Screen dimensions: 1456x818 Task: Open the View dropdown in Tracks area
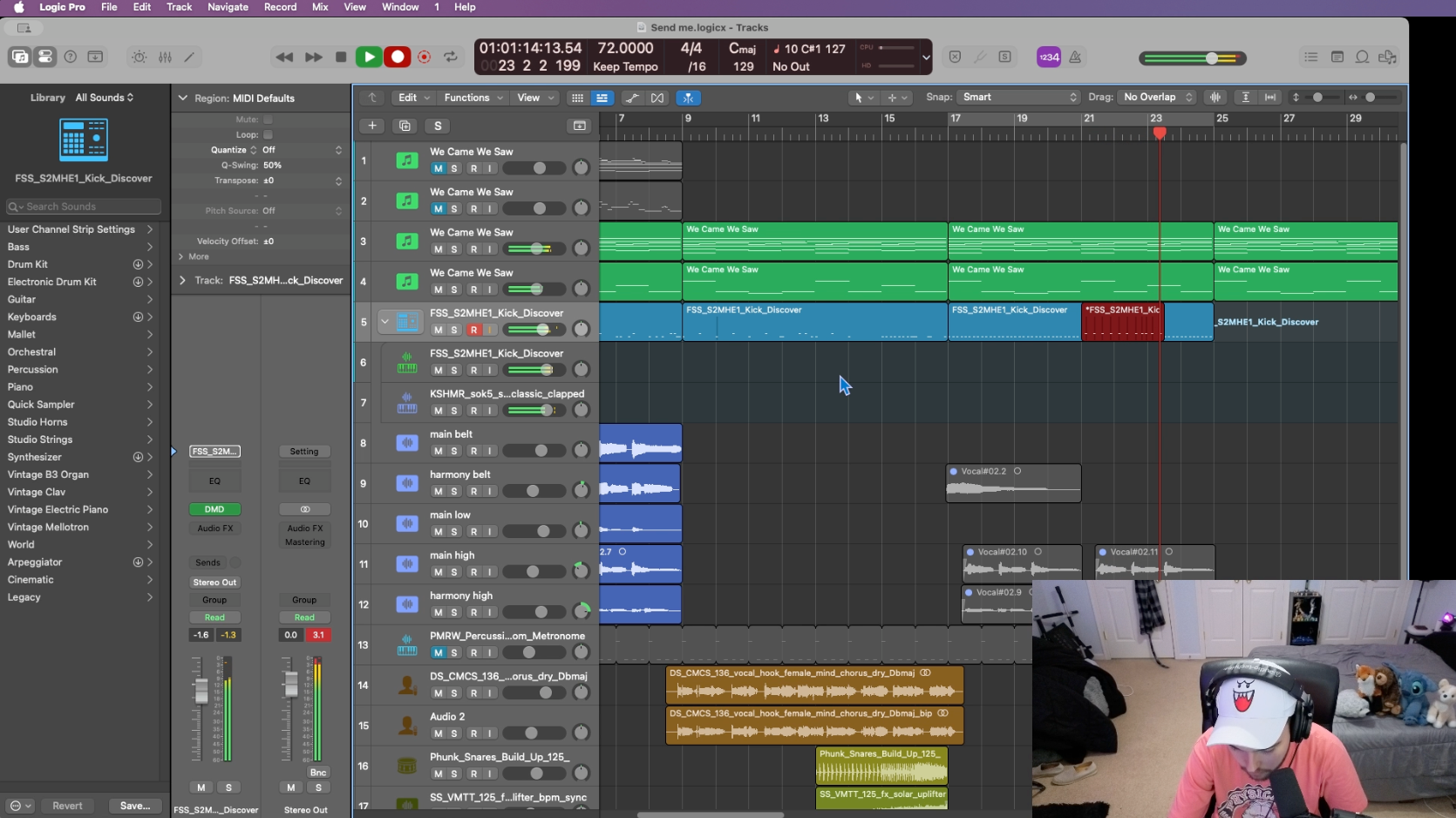535,98
